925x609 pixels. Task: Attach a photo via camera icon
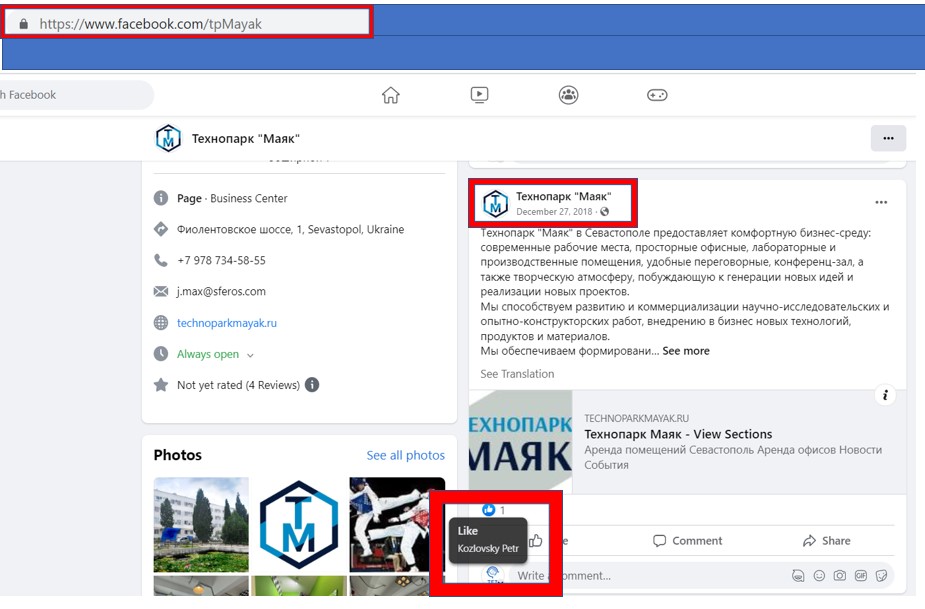click(x=839, y=575)
